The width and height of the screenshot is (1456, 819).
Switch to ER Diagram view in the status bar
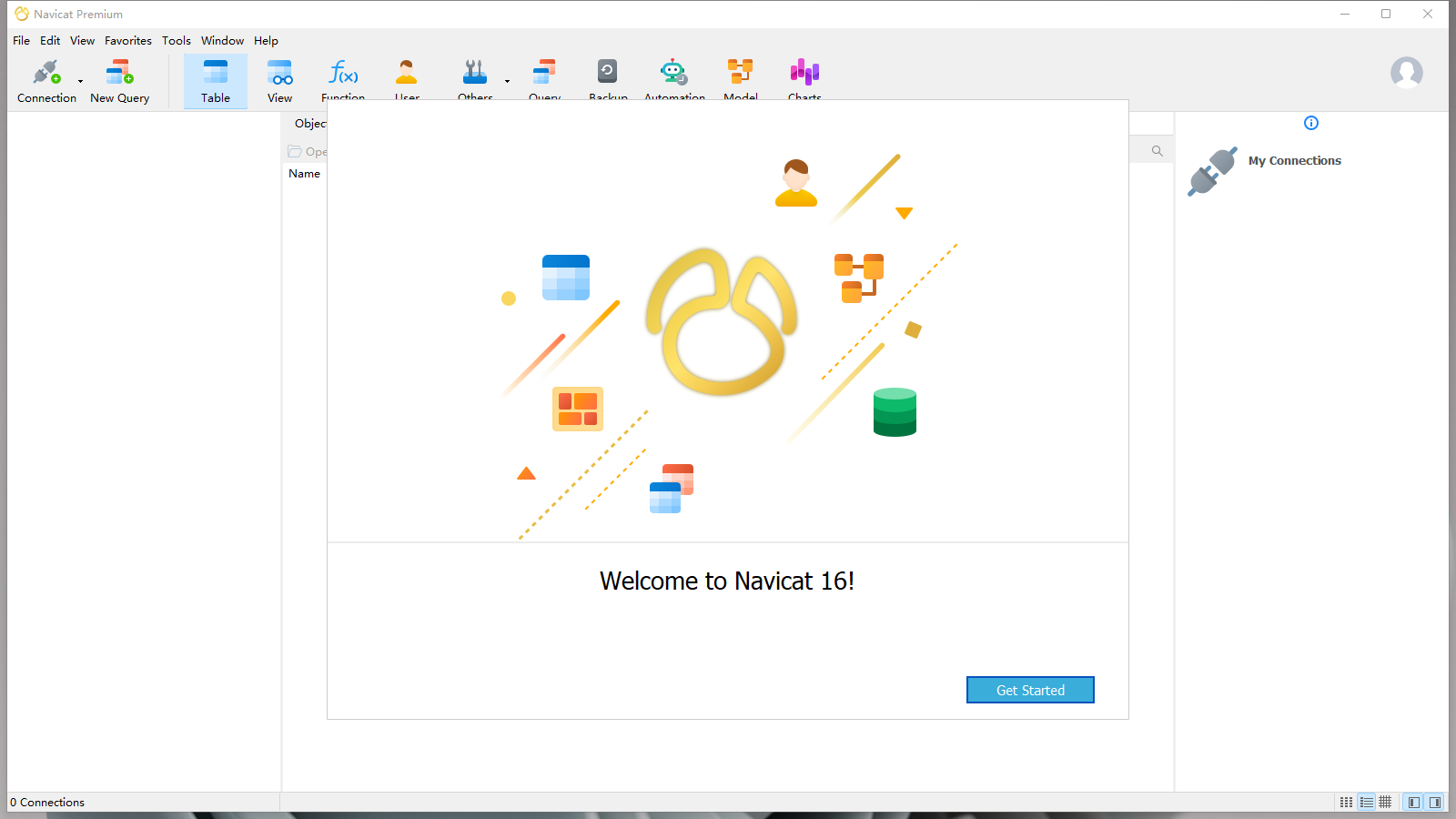coord(1385,802)
